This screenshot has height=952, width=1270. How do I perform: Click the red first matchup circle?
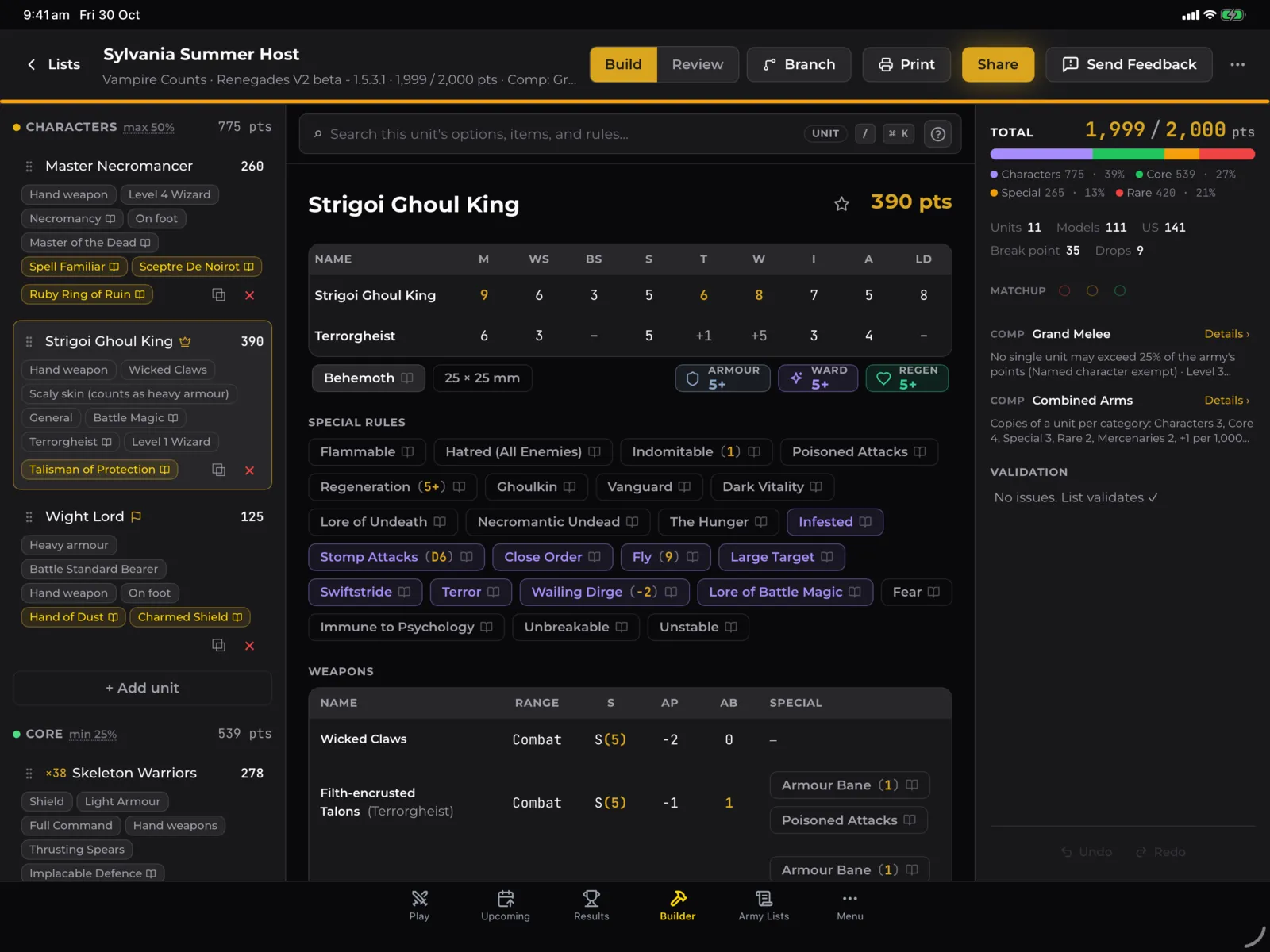tap(1064, 291)
